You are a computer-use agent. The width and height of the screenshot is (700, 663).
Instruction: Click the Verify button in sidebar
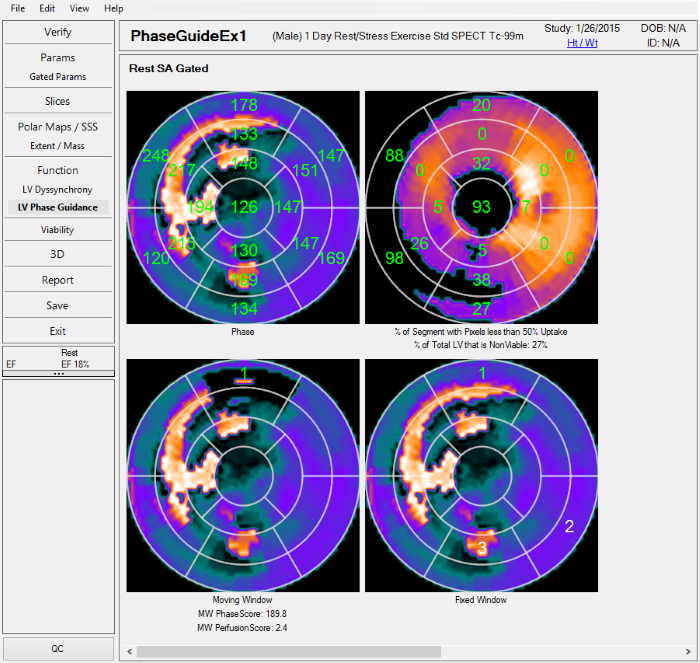58,33
